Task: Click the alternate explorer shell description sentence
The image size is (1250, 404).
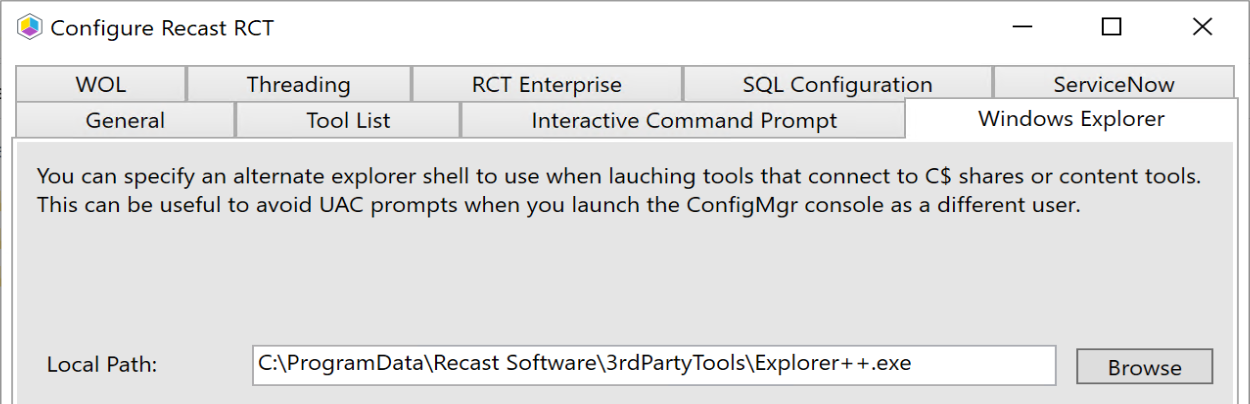Action: [x=618, y=178]
